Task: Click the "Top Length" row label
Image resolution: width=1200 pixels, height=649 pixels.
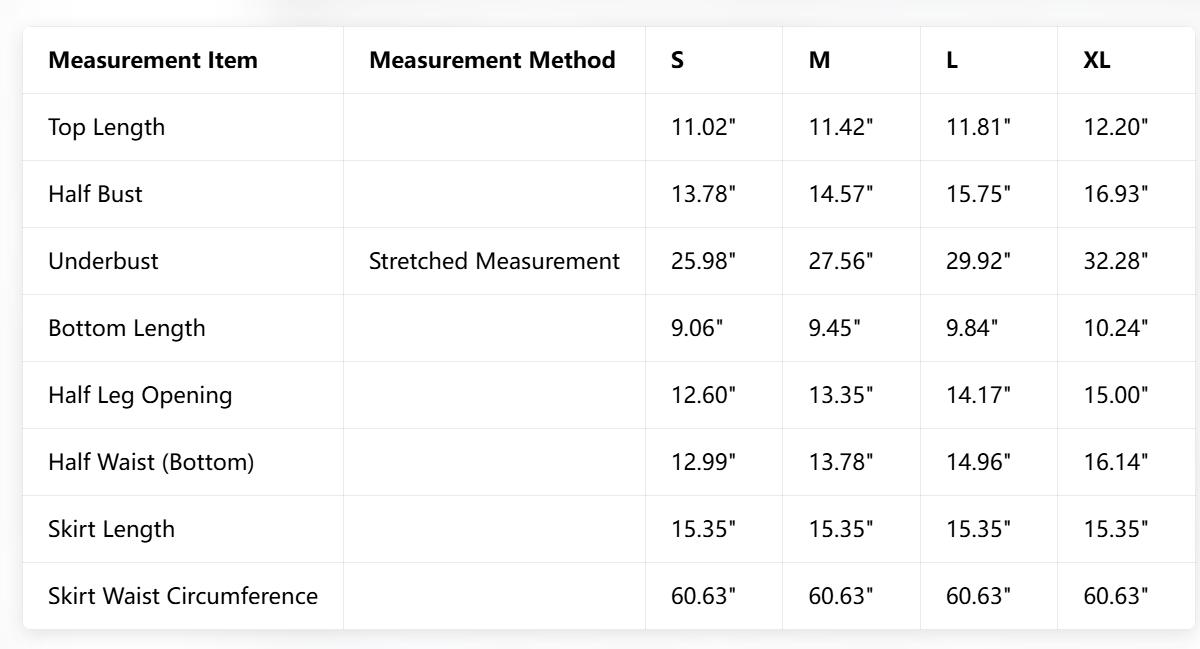Action: click(x=107, y=127)
